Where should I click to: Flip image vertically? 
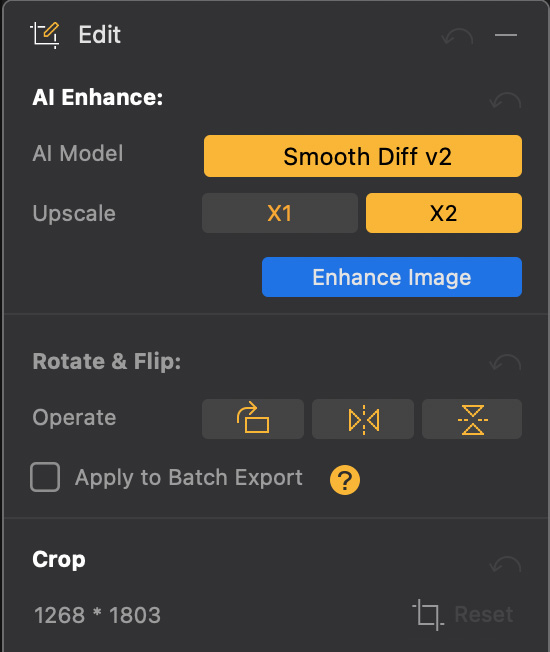pyautogui.click(x=472, y=419)
